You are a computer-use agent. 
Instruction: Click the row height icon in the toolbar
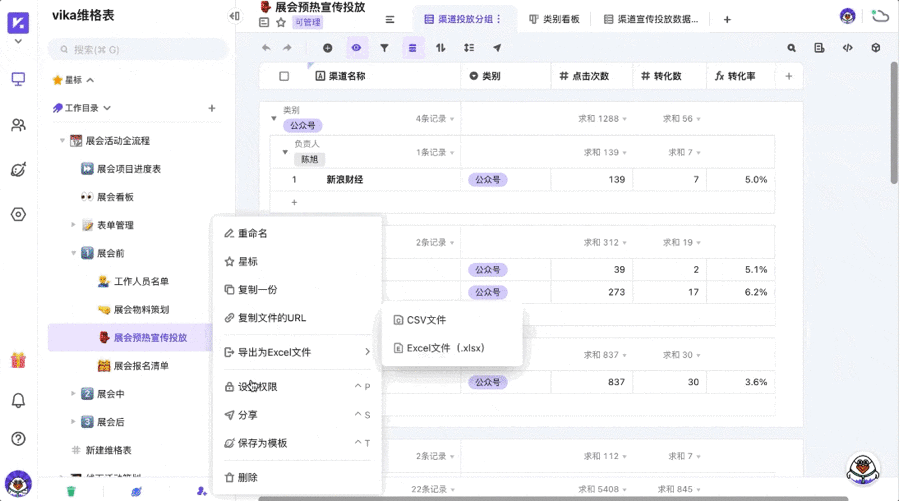tap(468, 48)
